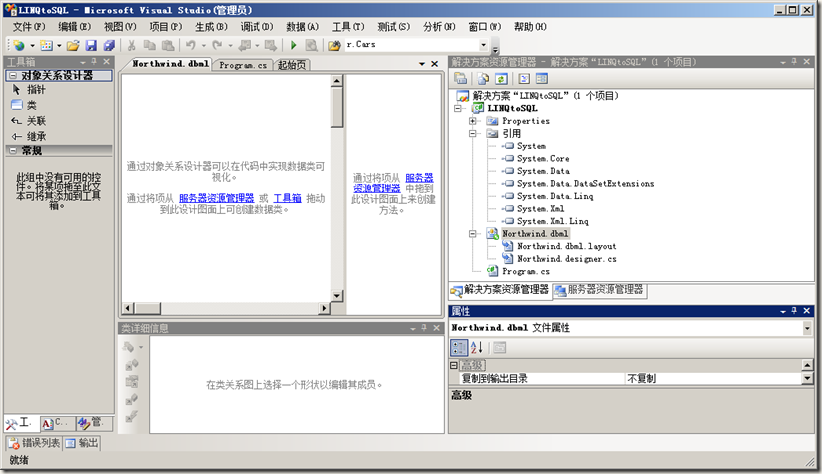Viewport: 822px width, 474px height.
Task: Click the designer horizontal scrollbar right arrow
Action: coord(325,308)
